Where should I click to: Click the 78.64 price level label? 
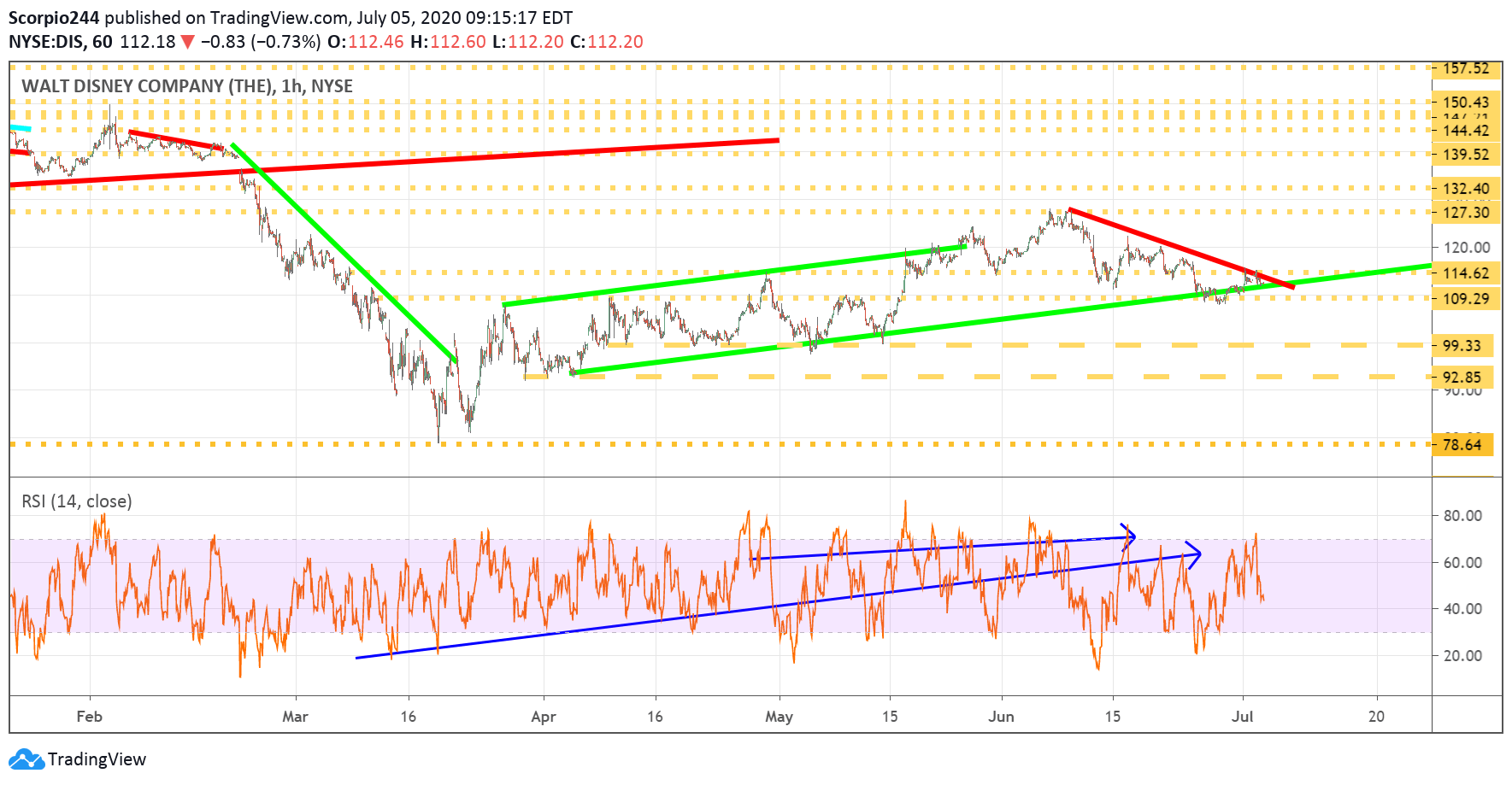(1462, 445)
